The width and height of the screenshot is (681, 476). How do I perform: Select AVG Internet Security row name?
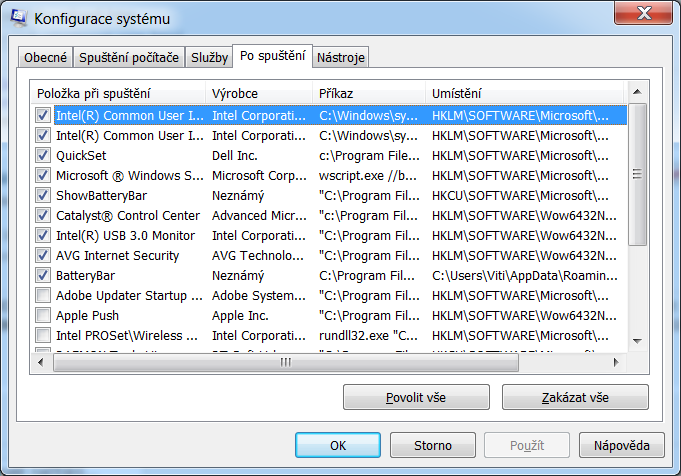pyautogui.click(x=118, y=255)
